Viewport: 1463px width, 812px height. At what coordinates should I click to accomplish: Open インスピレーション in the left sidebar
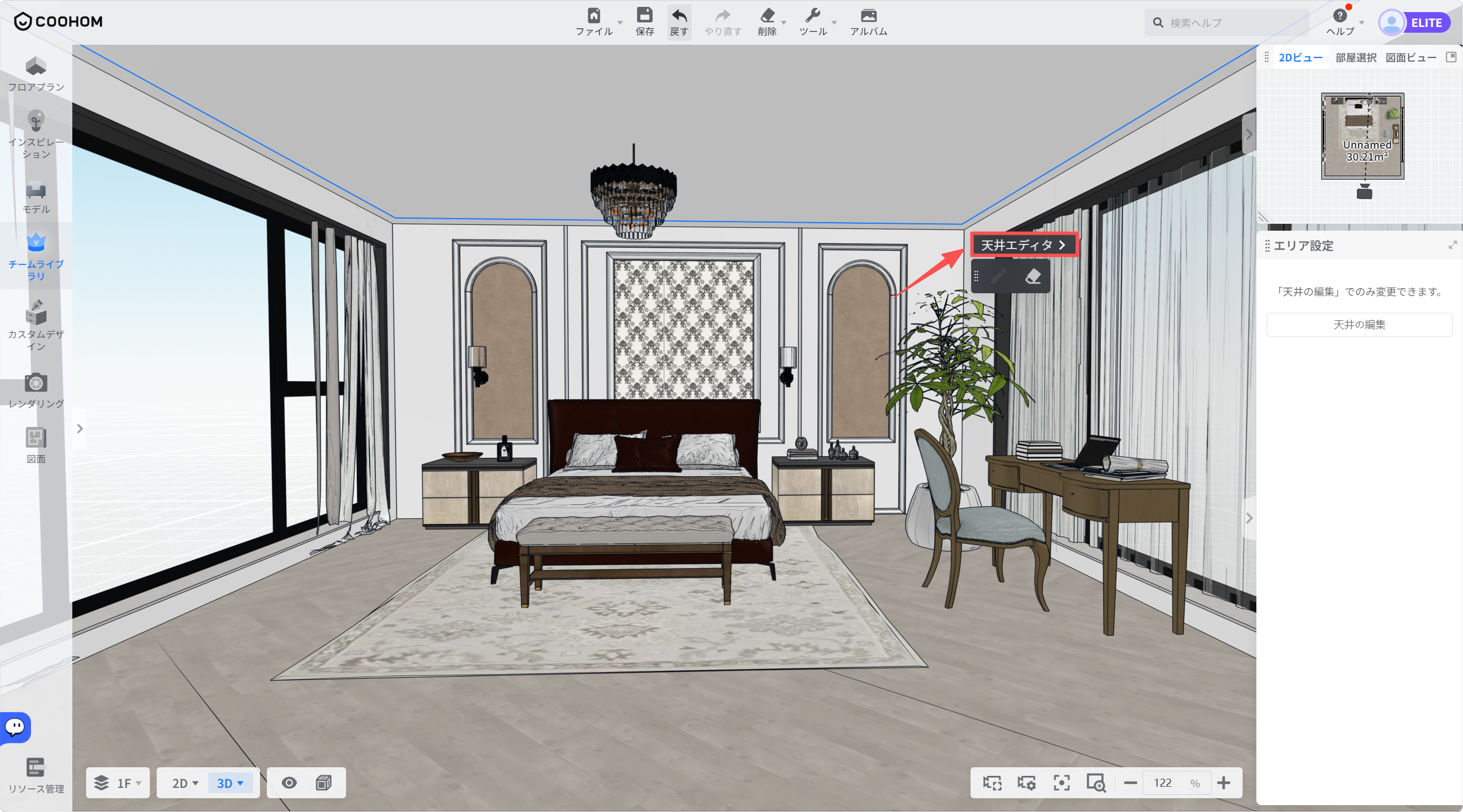click(36, 134)
